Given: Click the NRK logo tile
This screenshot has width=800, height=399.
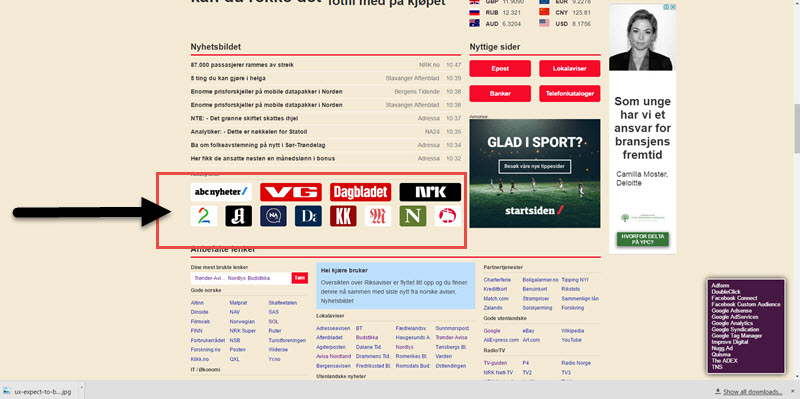Looking at the screenshot, I should pyautogui.click(x=430, y=192).
